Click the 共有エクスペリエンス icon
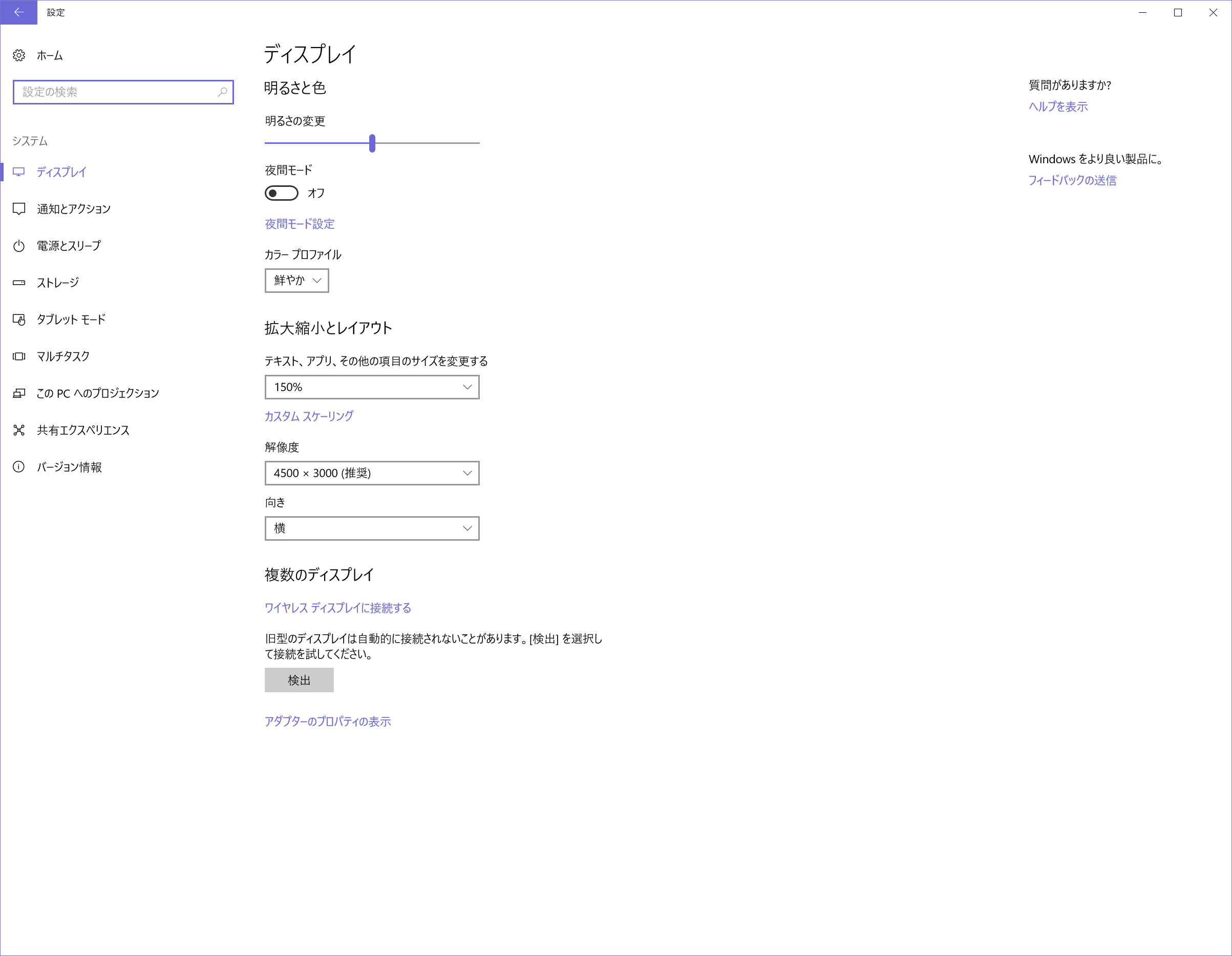The height and width of the screenshot is (956, 1232). tap(19, 430)
